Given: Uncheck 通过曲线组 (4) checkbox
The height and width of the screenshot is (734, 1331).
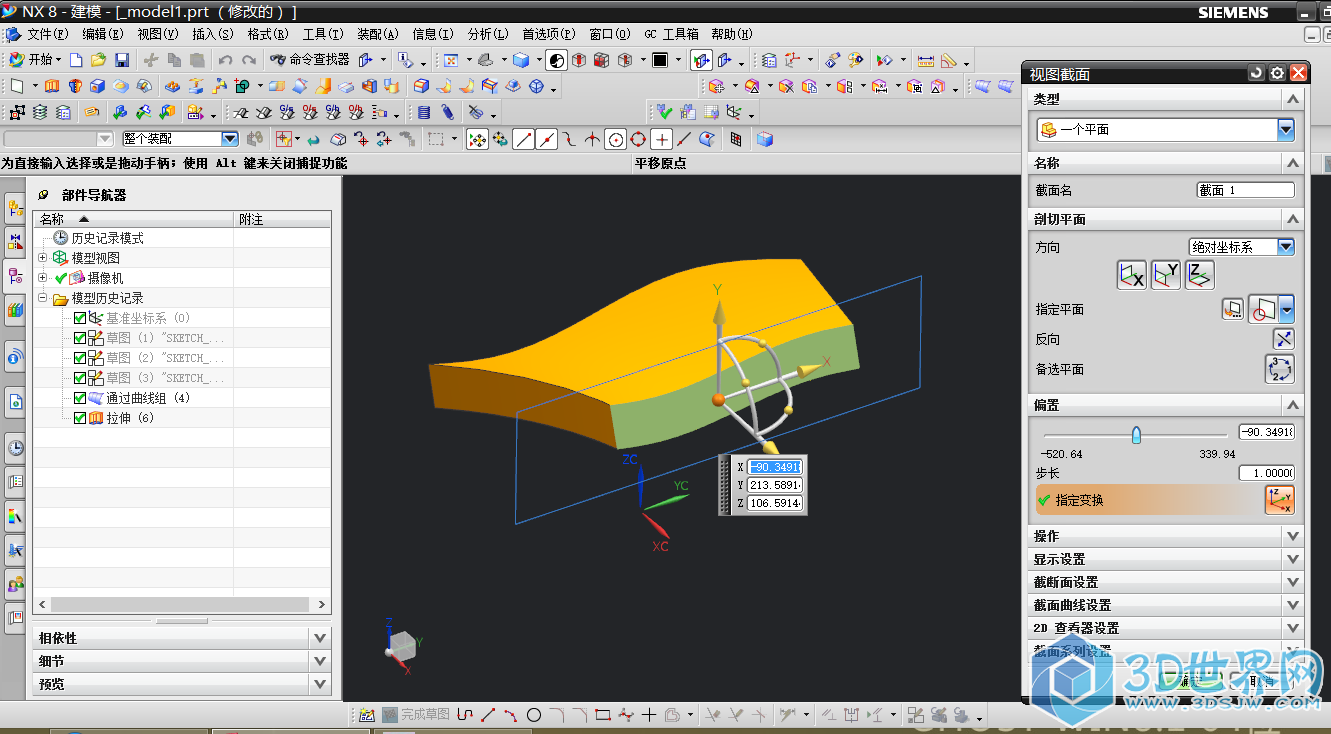Looking at the screenshot, I should pos(80,398).
